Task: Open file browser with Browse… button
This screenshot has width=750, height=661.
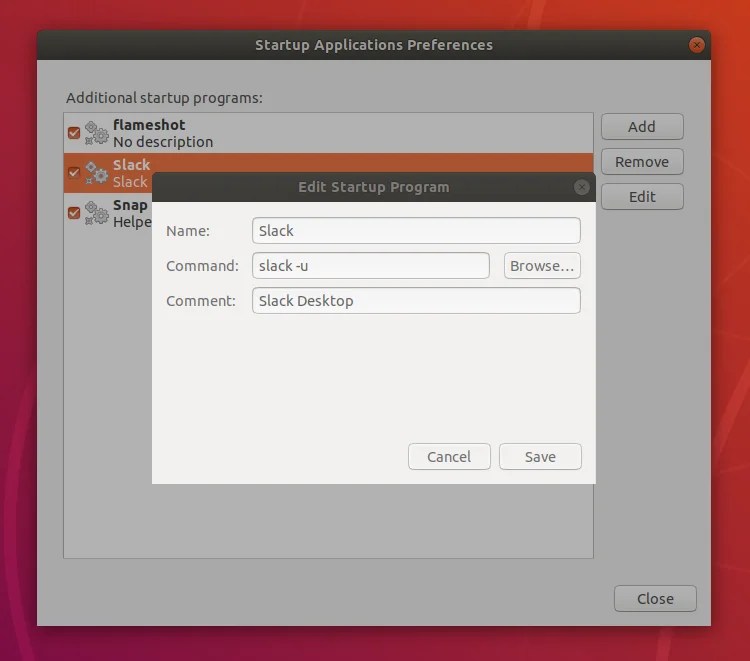Action: tap(542, 265)
